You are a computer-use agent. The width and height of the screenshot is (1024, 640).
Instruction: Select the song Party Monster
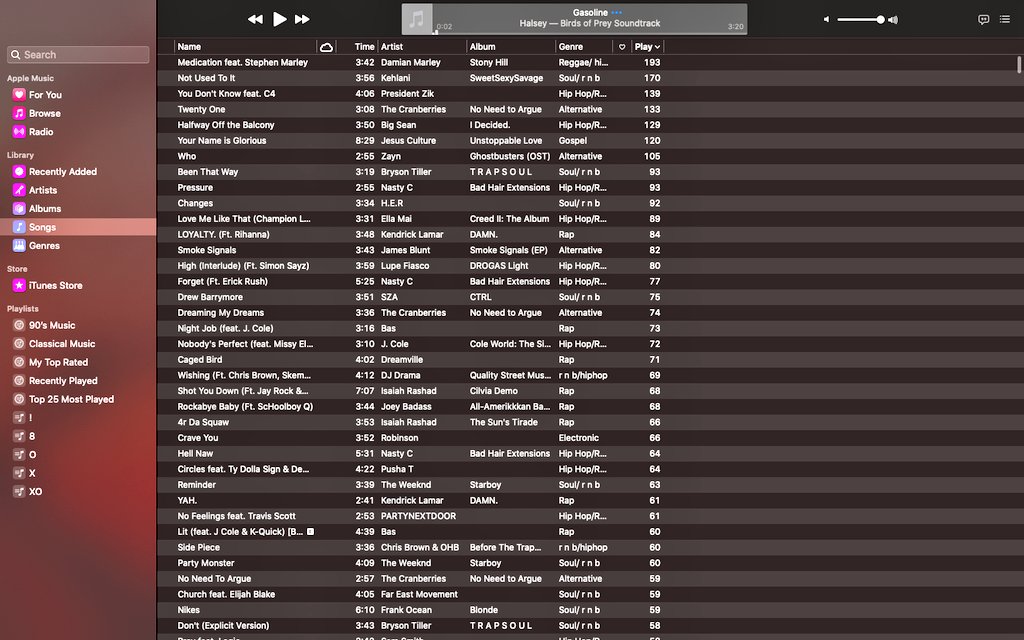pos(206,564)
